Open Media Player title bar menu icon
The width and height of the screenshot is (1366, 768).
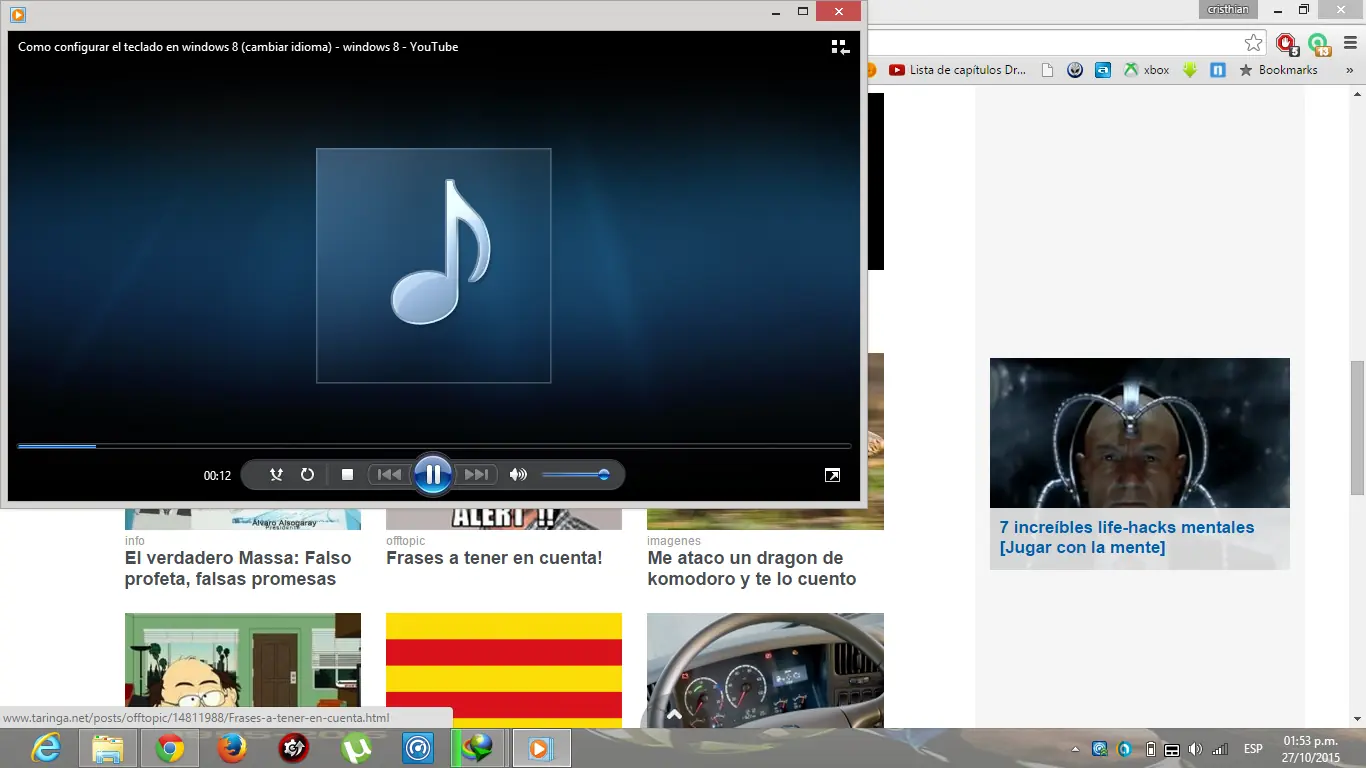tap(17, 14)
